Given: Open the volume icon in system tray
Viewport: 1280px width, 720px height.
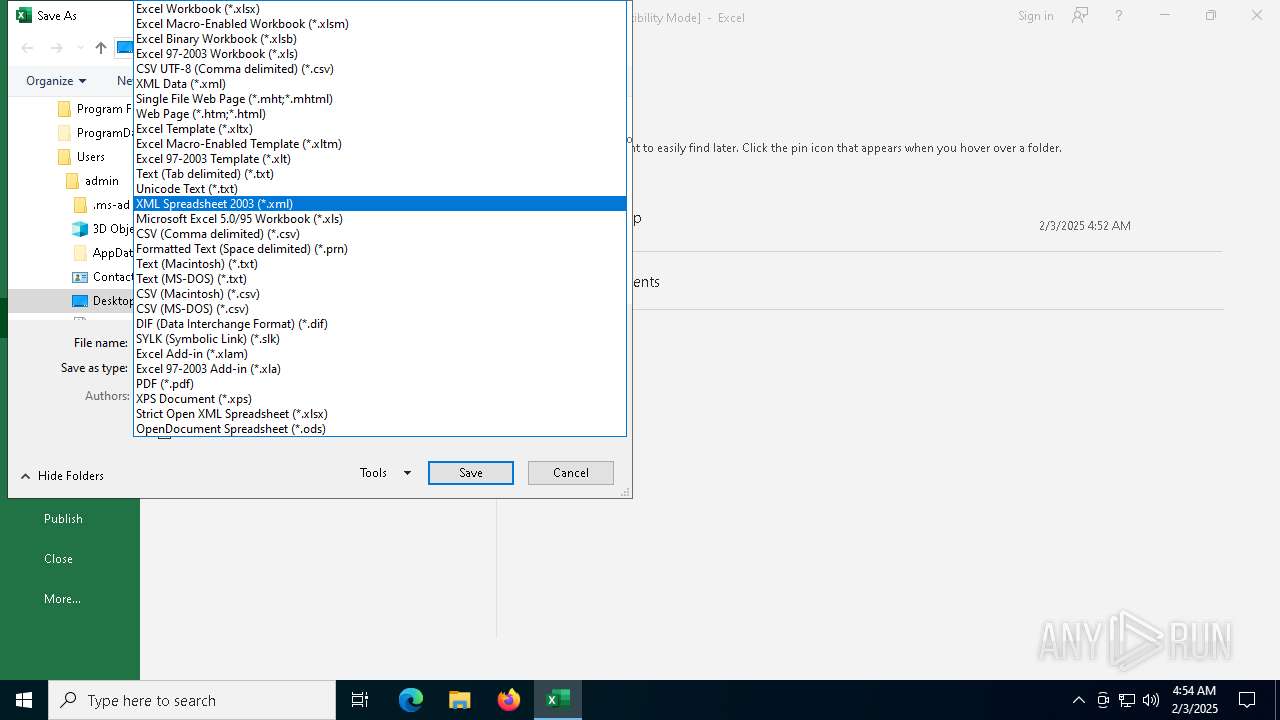Looking at the screenshot, I should click(1151, 700).
